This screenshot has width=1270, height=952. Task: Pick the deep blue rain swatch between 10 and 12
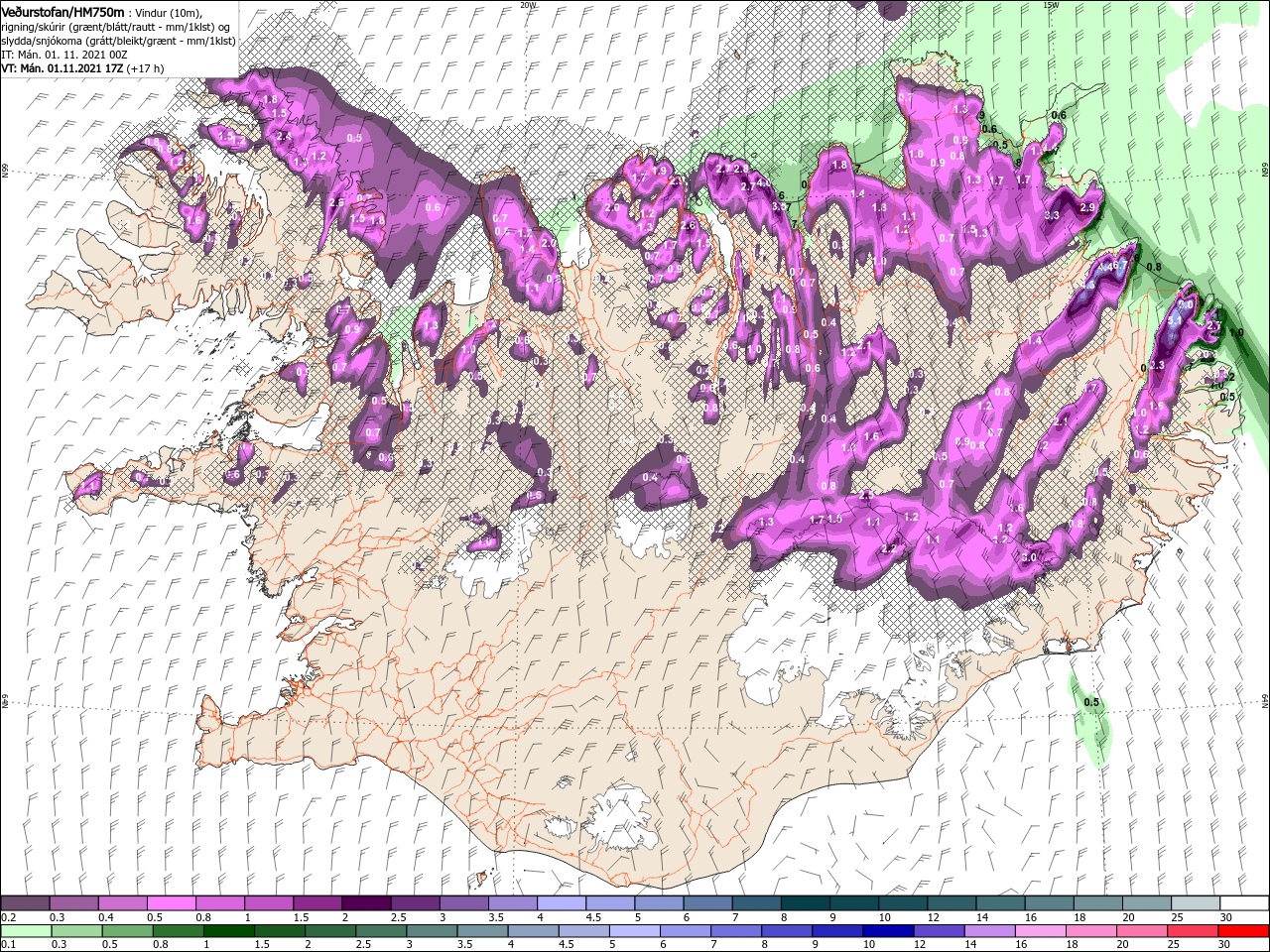coord(887,931)
